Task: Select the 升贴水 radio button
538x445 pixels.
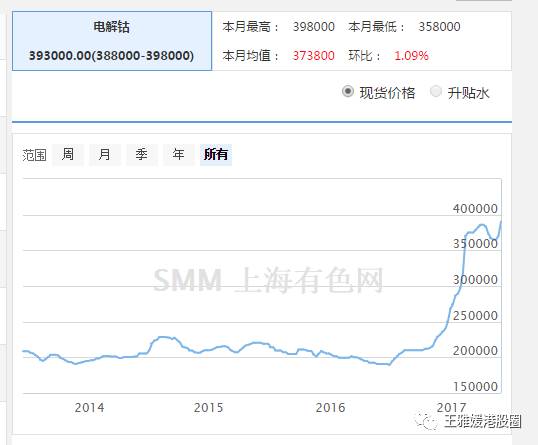Action: tap(436, 92)
